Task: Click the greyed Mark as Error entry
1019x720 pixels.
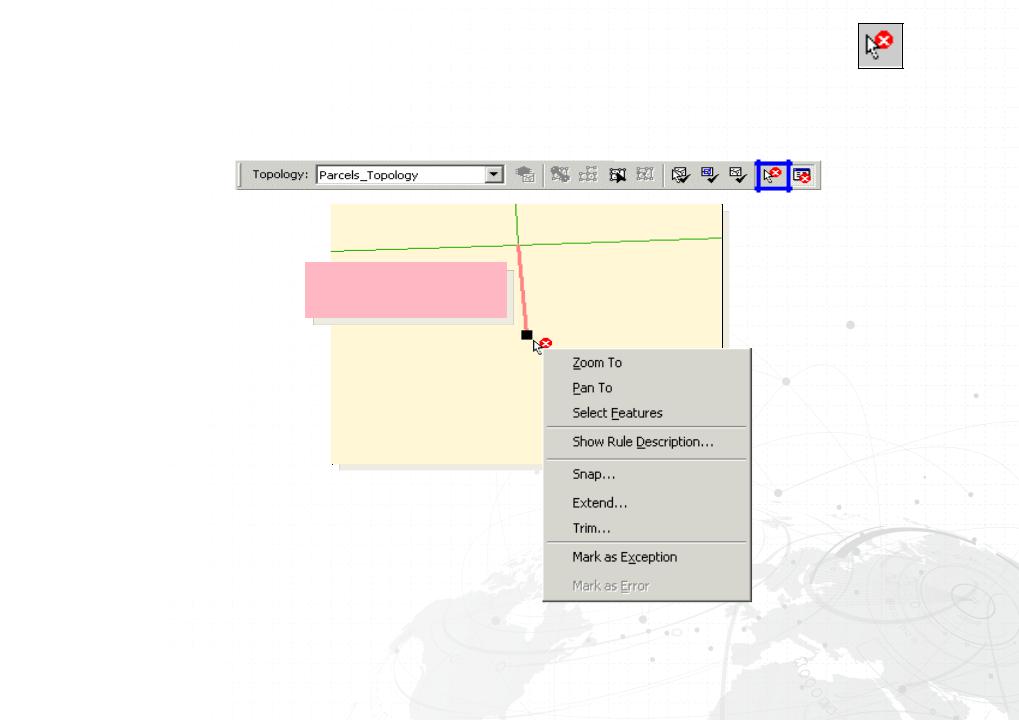Action: pyautogui.click(x=611, y=586)
